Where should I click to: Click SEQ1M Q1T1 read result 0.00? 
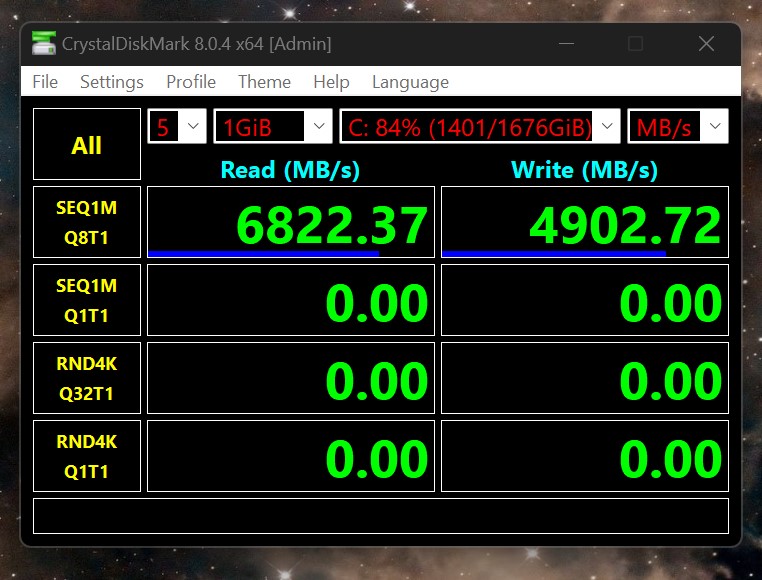pos(291,300)
